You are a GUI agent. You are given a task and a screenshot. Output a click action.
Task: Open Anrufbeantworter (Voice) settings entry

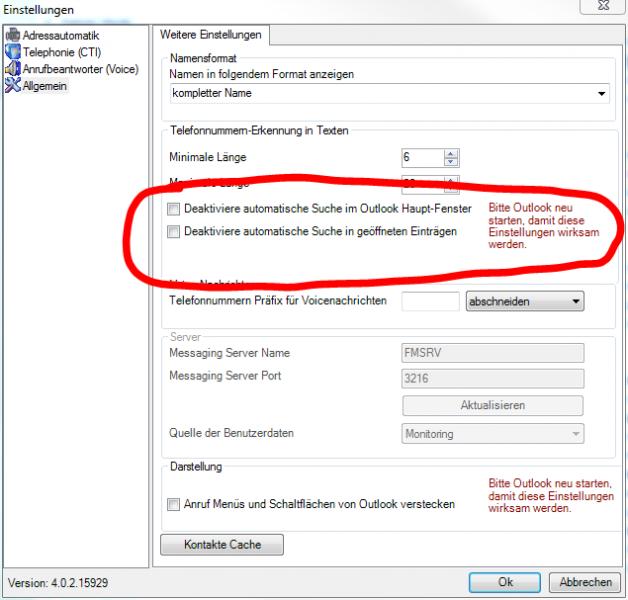(80, 68)
